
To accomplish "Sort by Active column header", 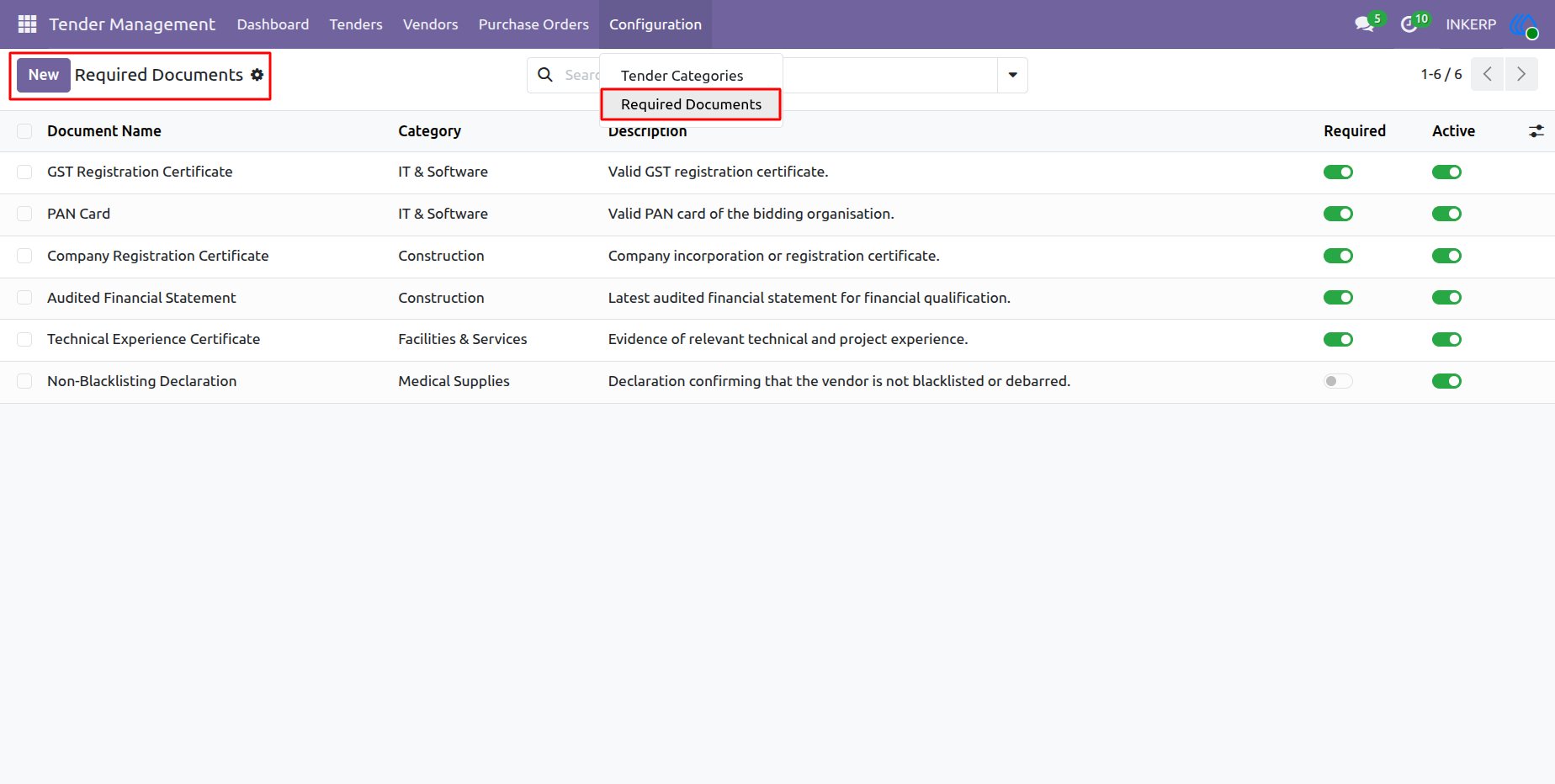I will click(x=1453, y=131).
